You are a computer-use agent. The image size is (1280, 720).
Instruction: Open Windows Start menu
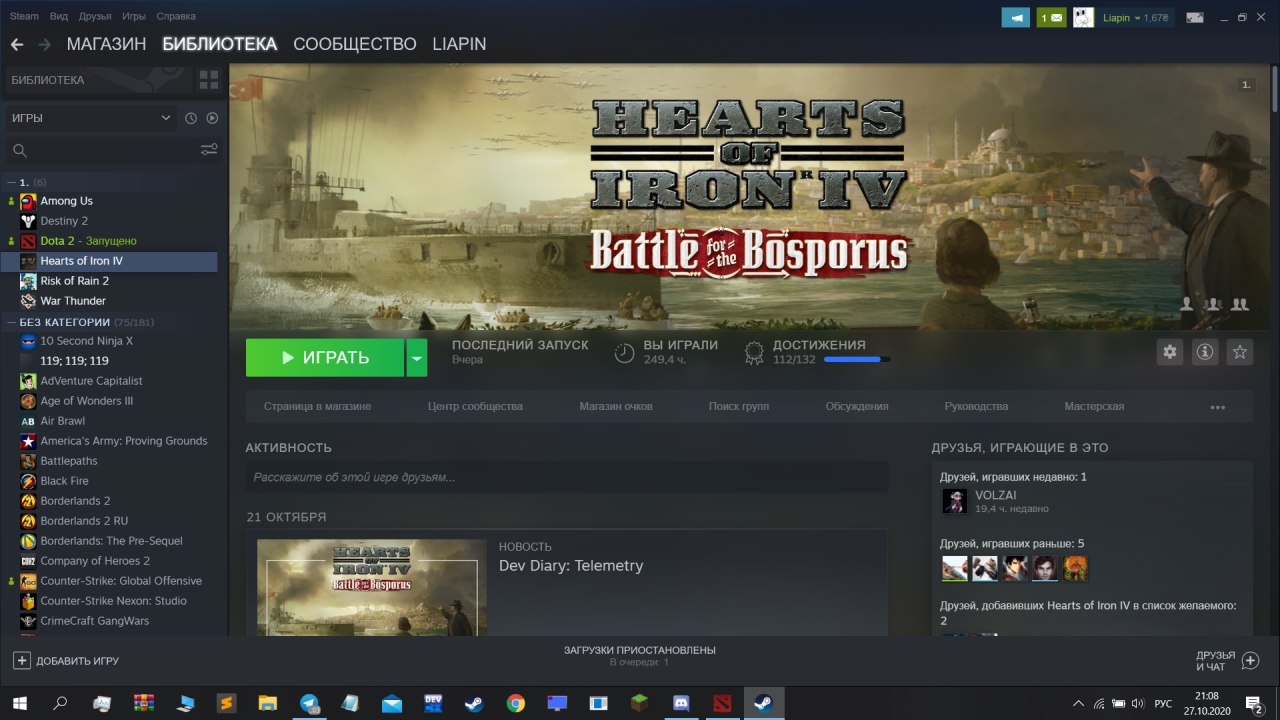point(19,703)
